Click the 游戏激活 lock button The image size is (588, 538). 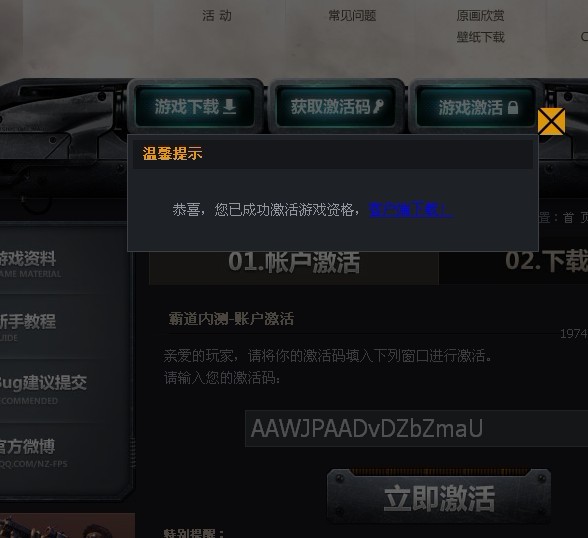click(476, 106)
